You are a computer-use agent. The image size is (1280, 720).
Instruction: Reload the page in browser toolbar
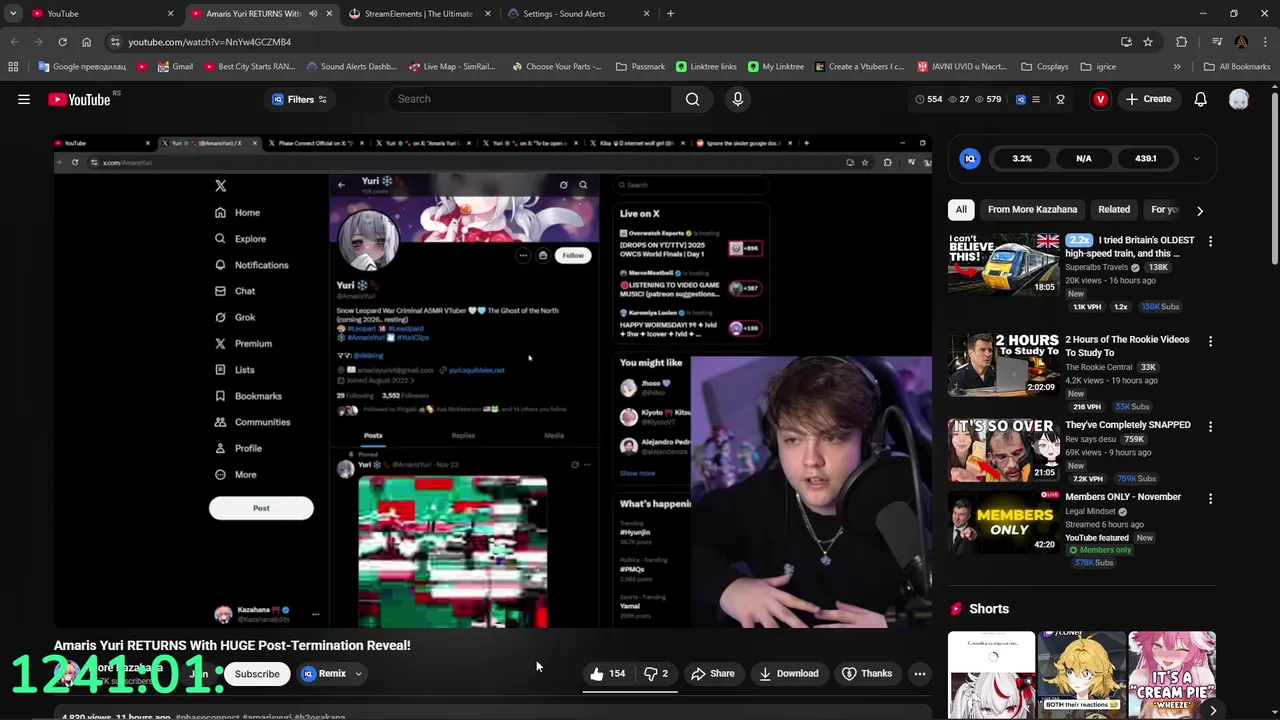62,42
